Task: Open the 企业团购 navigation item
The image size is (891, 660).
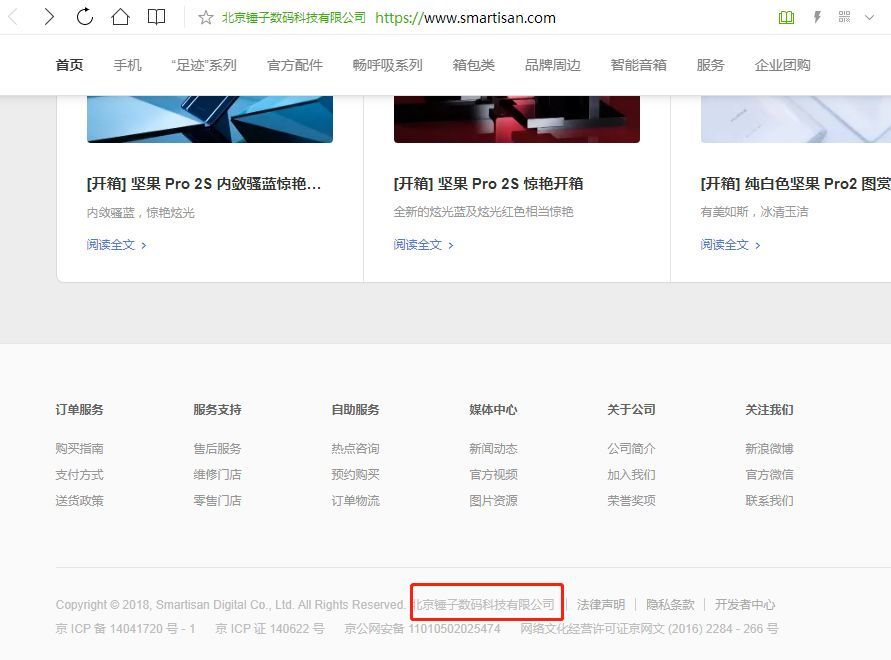Action: tap(782, 65)
